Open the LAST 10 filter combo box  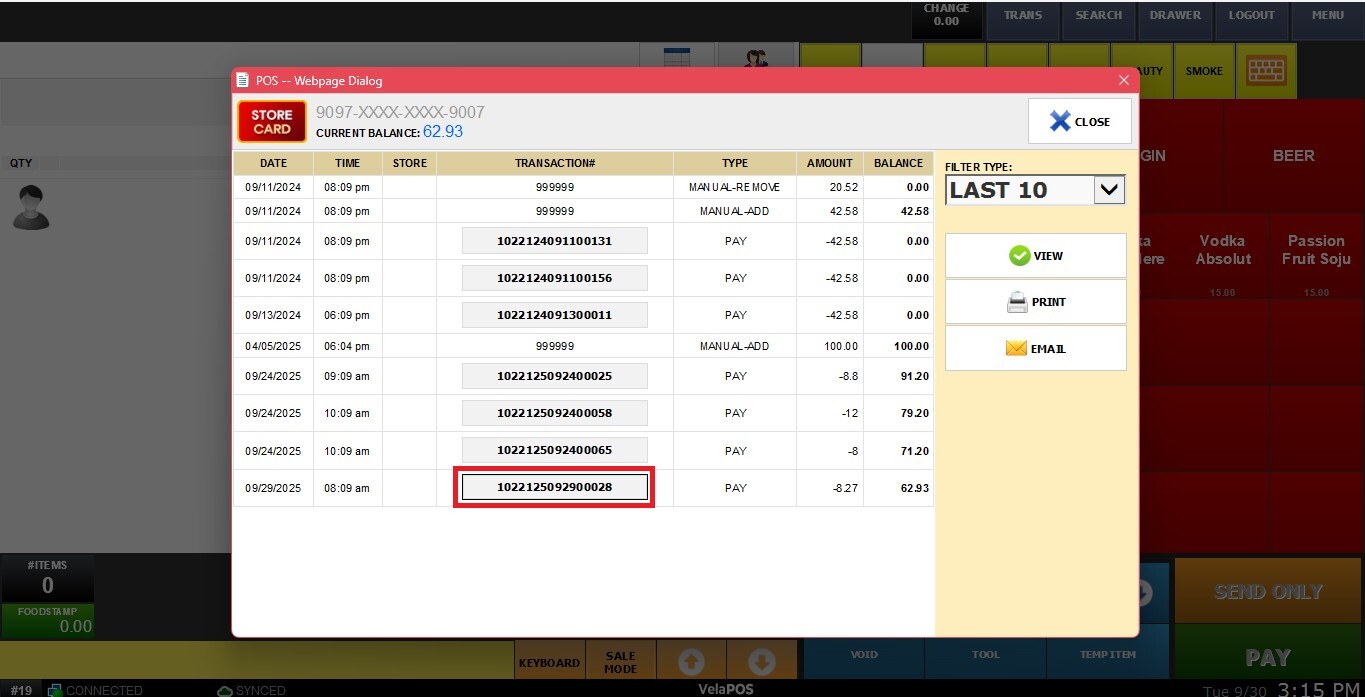pyautogui.click(x=1020, y=190)
